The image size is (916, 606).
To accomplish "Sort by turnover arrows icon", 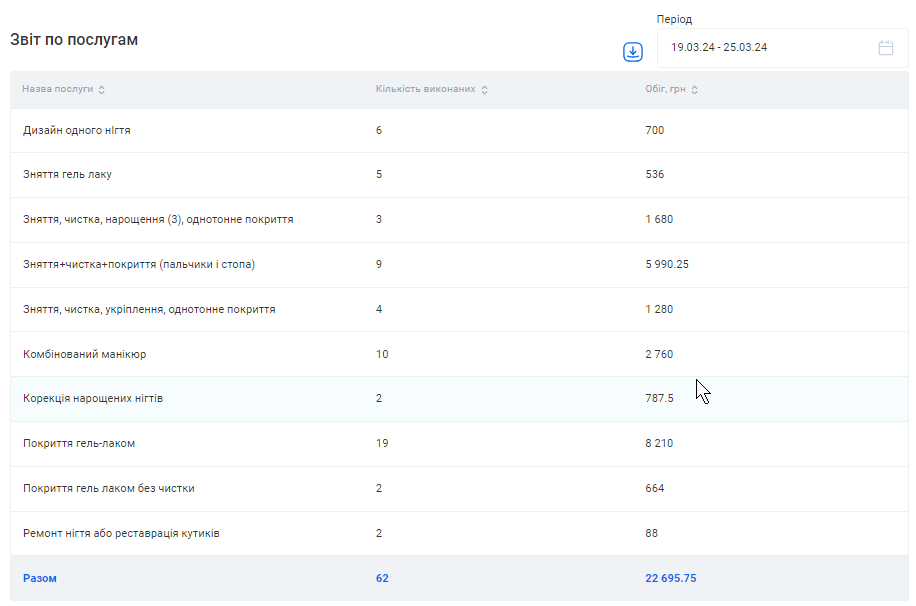I will (x=695, y=90).
